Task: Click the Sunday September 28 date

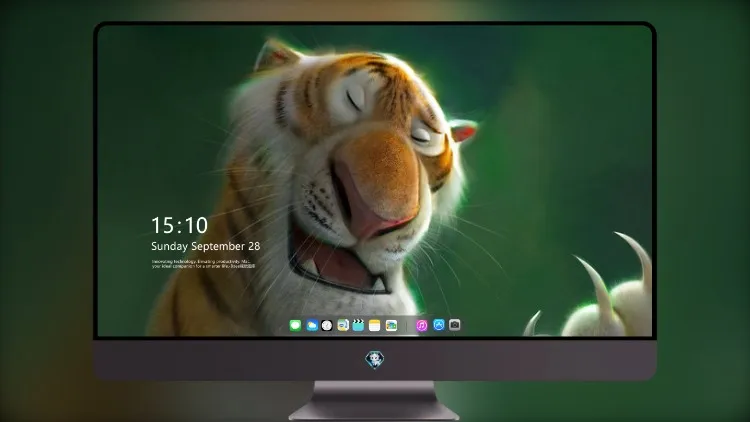Action: coord(206,246)
